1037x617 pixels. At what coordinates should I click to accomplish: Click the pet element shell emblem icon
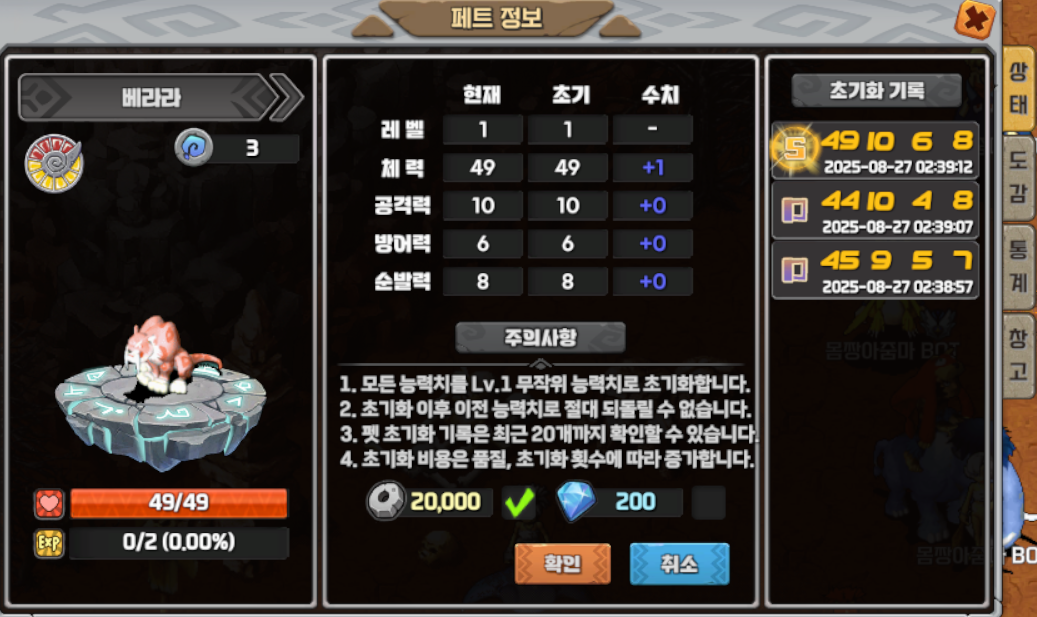point(54,163)
